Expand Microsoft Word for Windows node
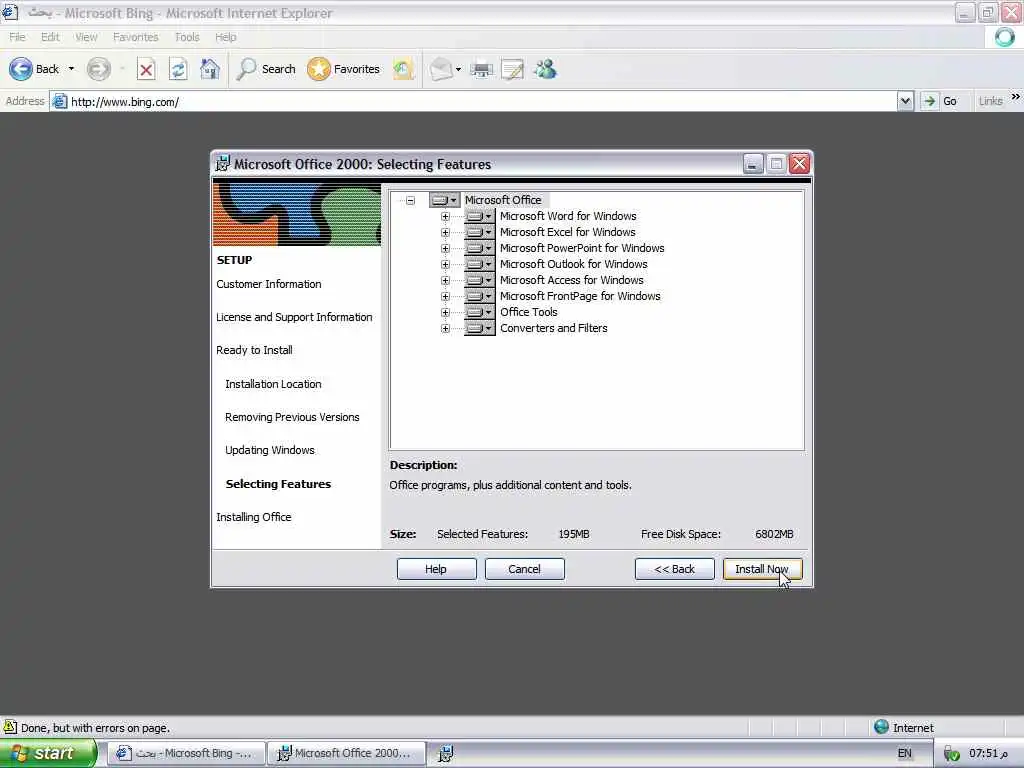1024x768 pixels. [445, 216]
